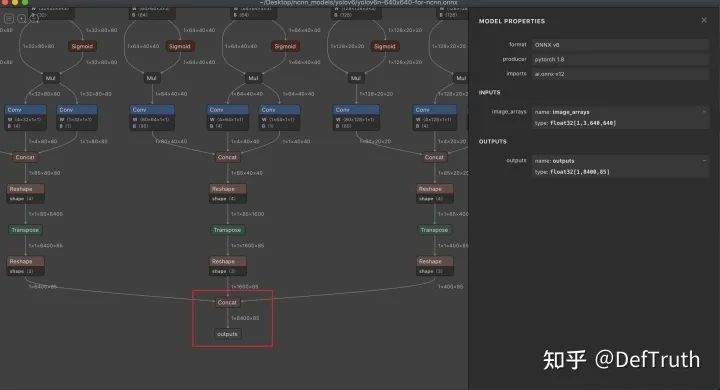Open the model properties menu icon

tap(9, 18)
